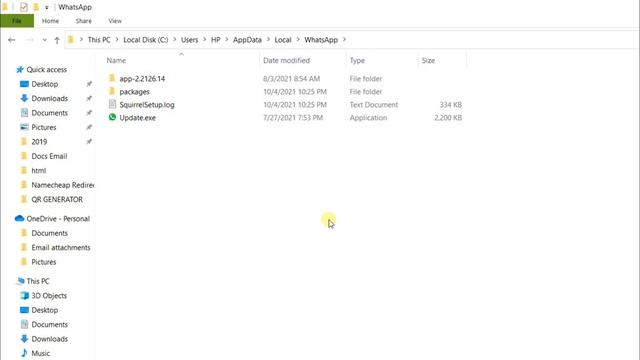Viewport: 640px width, 360px height.
Task: Click the Forward navigation arrow
Action: tap(30, 40)
